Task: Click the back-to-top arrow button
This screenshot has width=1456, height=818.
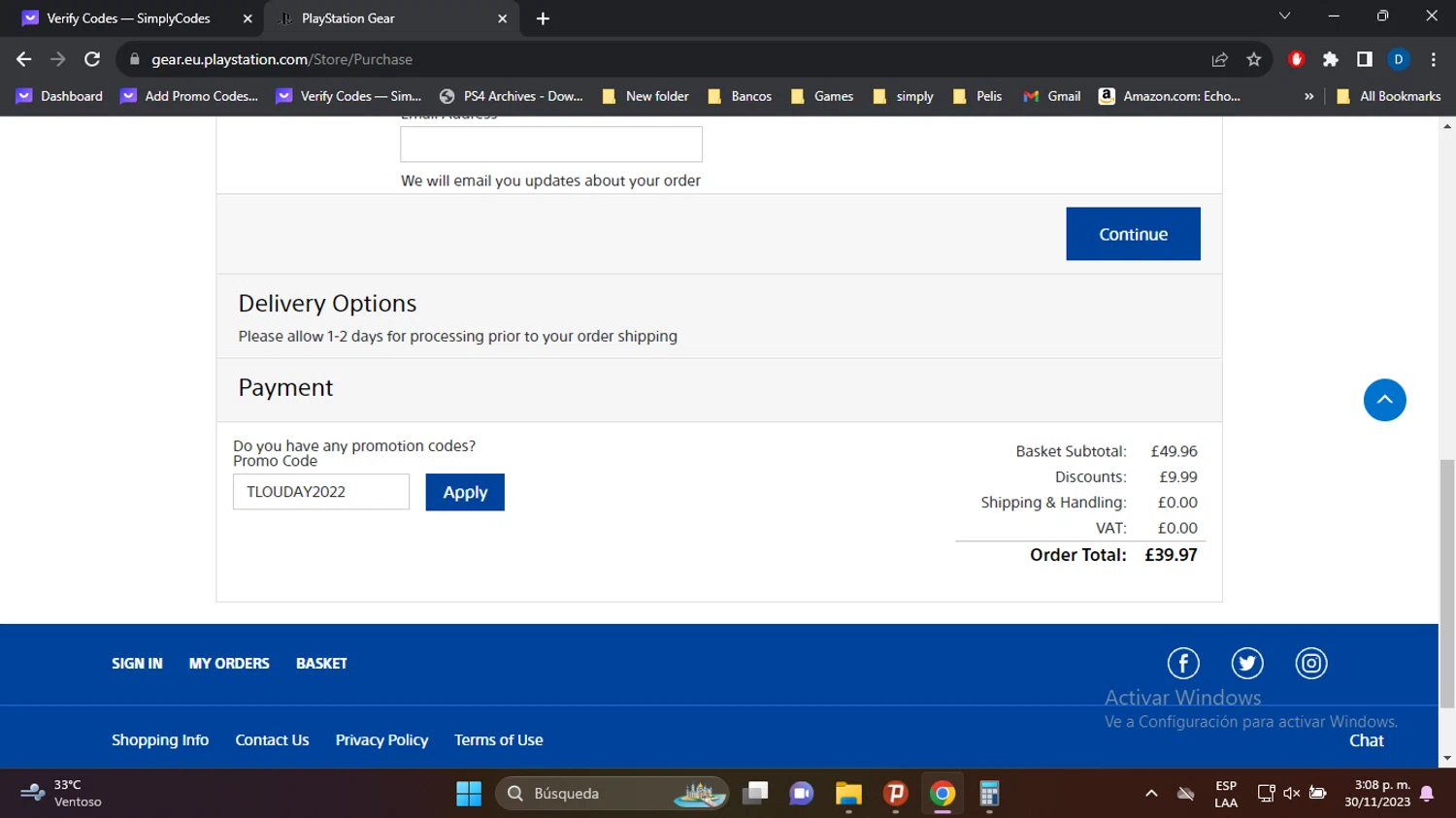Action: 1385,400
